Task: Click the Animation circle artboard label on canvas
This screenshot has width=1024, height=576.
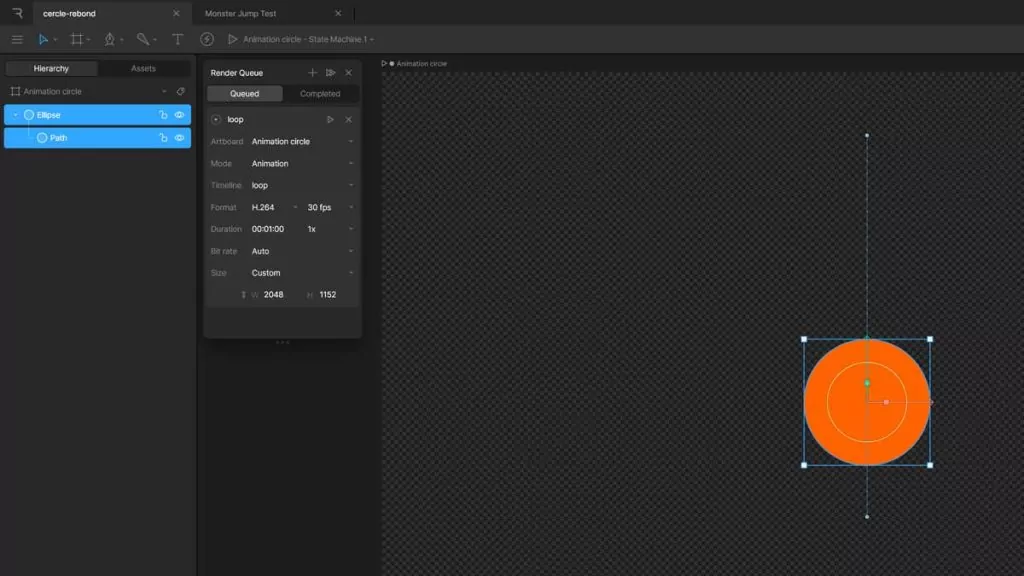Action: pyautogui.click(x=421, y=63)
